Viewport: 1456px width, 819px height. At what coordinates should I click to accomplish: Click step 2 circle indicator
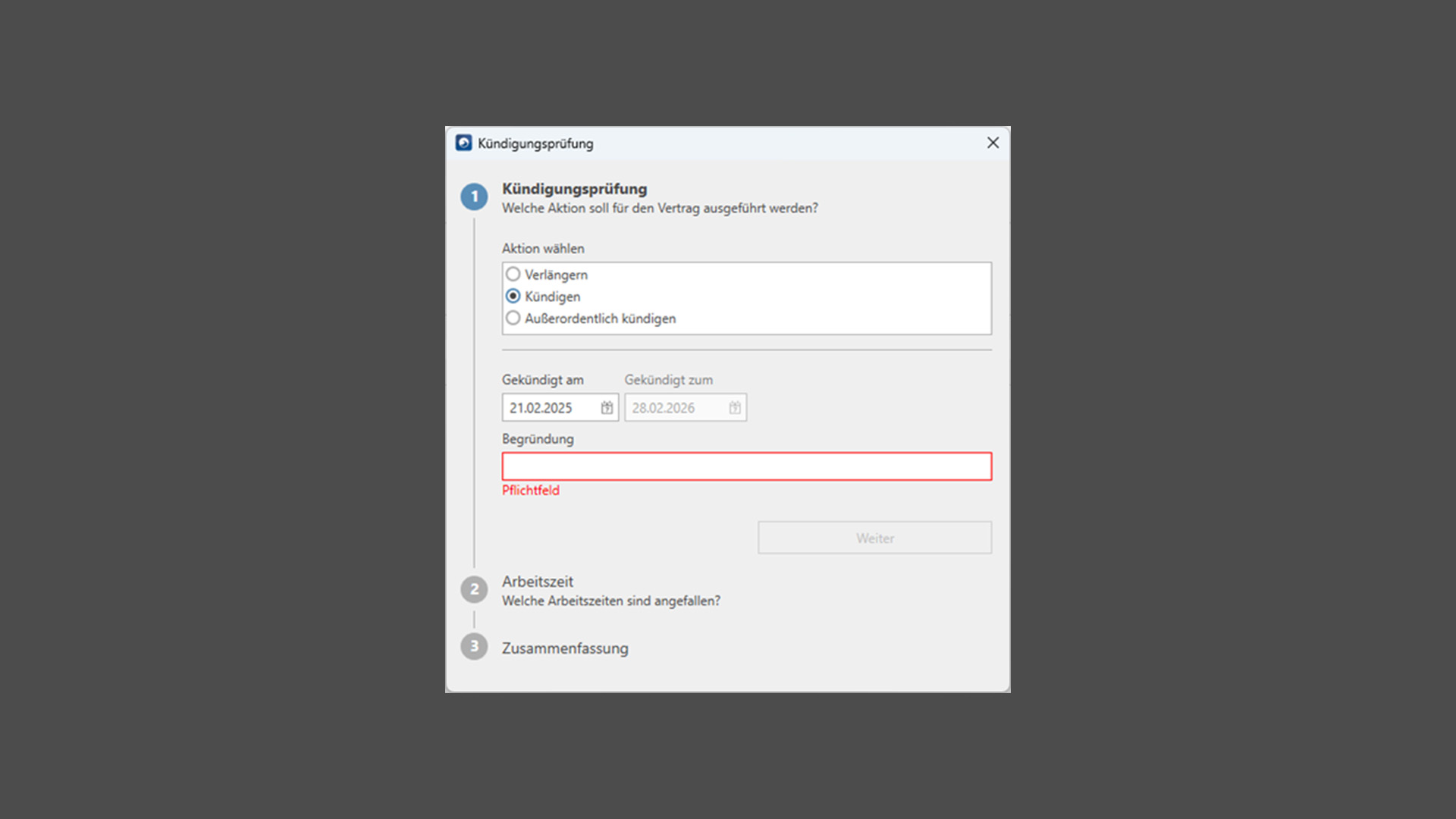click(474, 589)
